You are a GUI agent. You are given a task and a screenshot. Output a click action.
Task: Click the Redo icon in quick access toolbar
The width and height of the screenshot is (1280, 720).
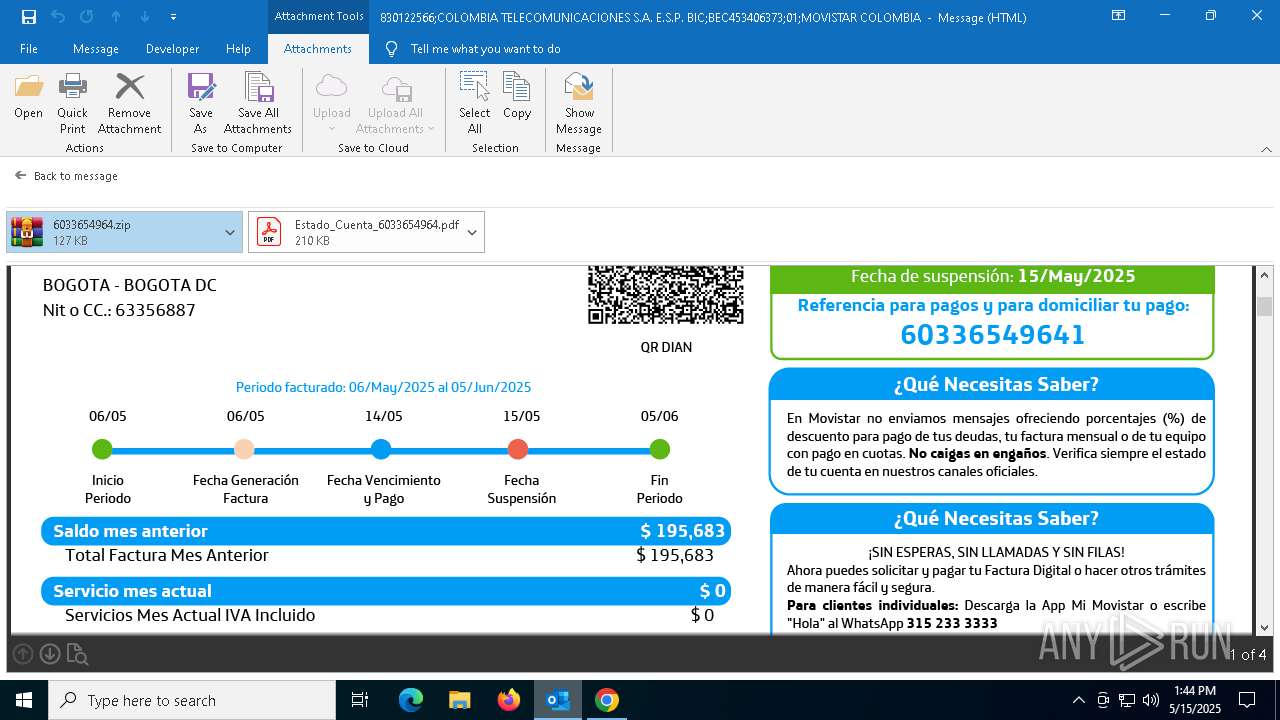click(87, 16)
